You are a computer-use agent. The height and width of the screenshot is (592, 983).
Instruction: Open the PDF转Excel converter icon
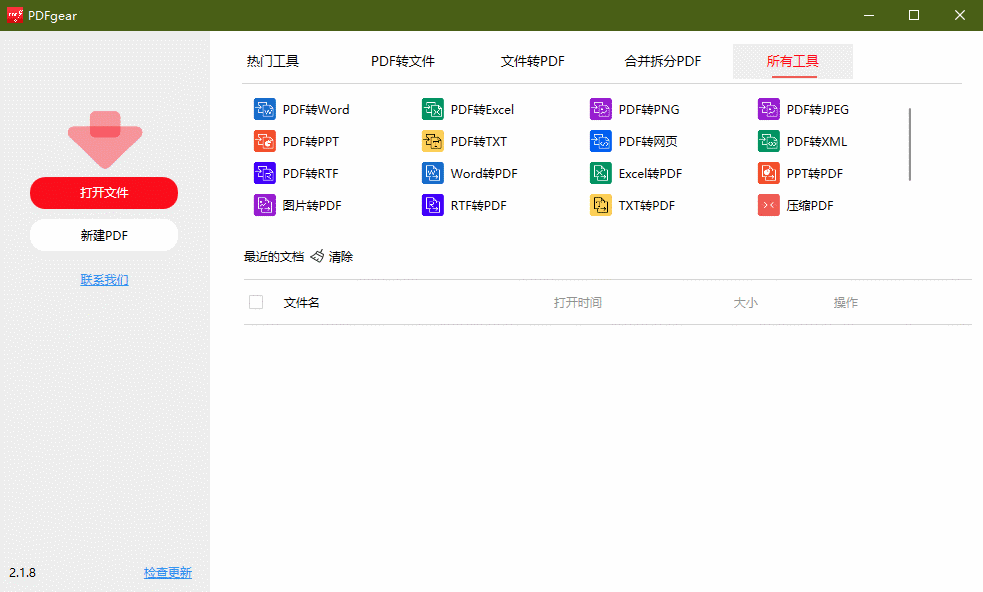433,109
